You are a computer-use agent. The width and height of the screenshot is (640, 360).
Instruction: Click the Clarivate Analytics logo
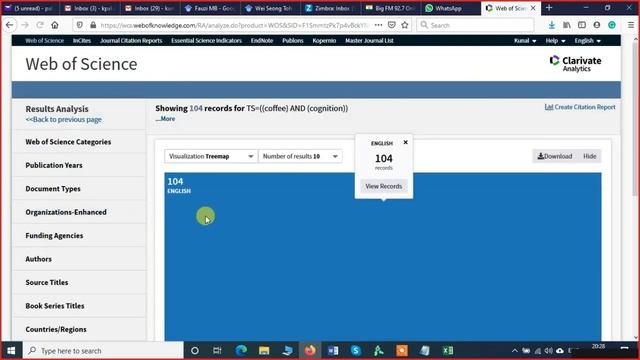coord(575,64)
